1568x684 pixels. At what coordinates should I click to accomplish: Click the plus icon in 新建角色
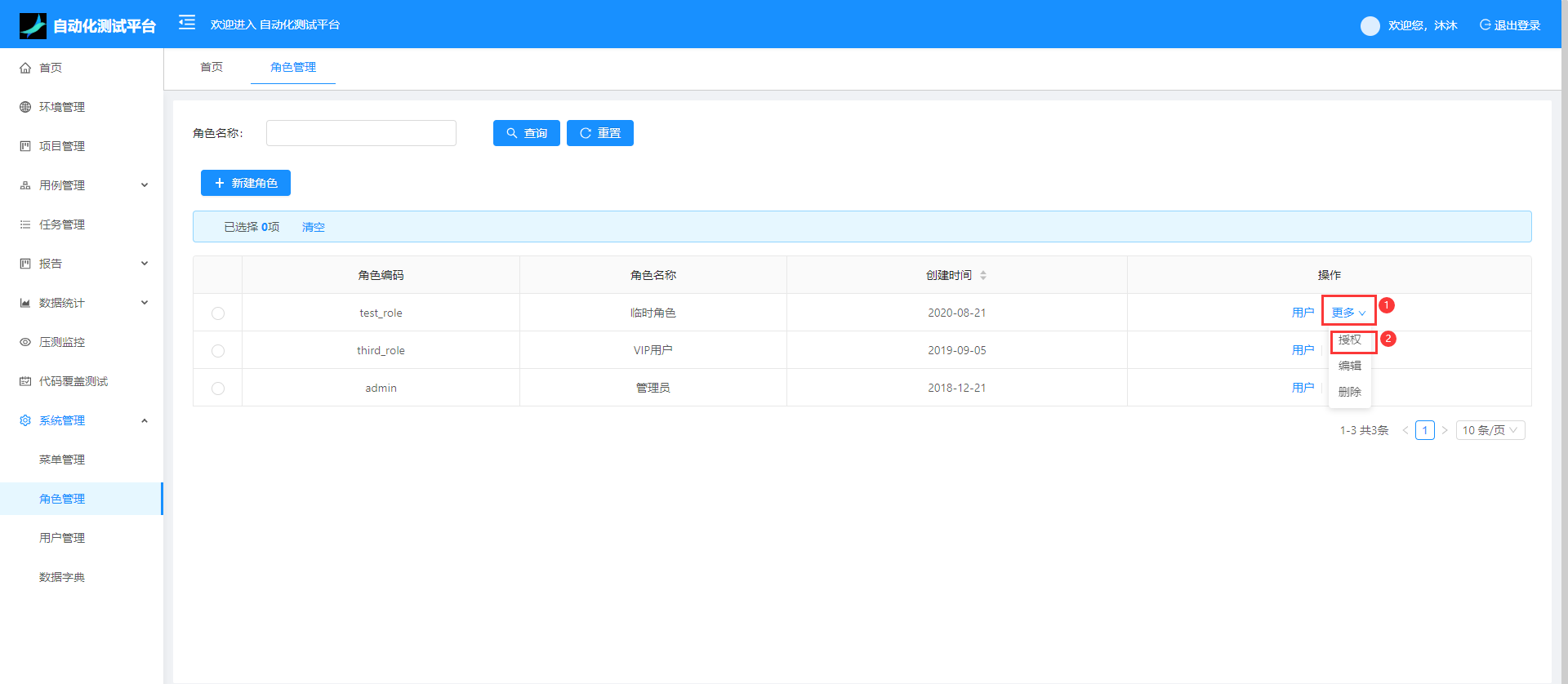click(x=220, y=183)
